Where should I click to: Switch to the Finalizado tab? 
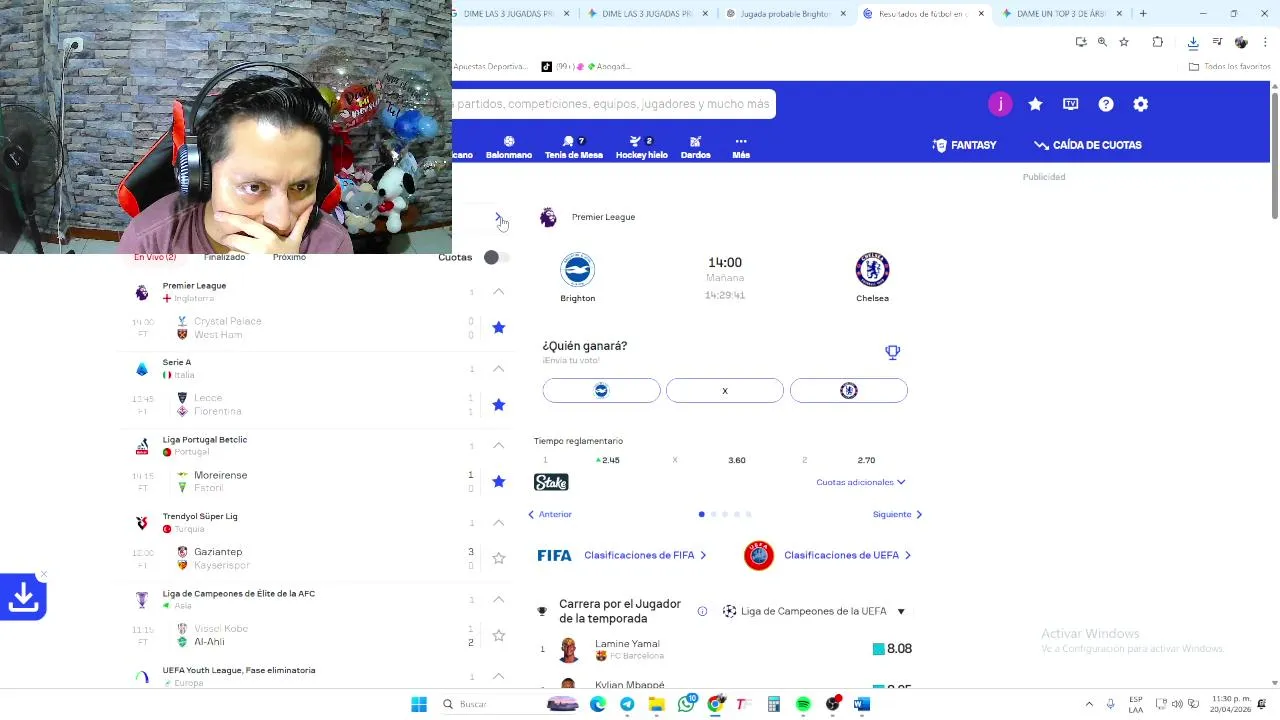click(x=224, y=257)
